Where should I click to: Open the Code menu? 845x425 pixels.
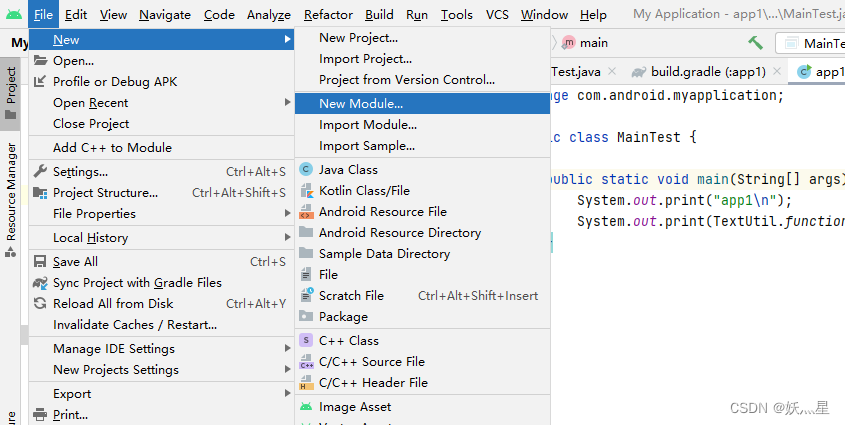click(x=219, y=15)
